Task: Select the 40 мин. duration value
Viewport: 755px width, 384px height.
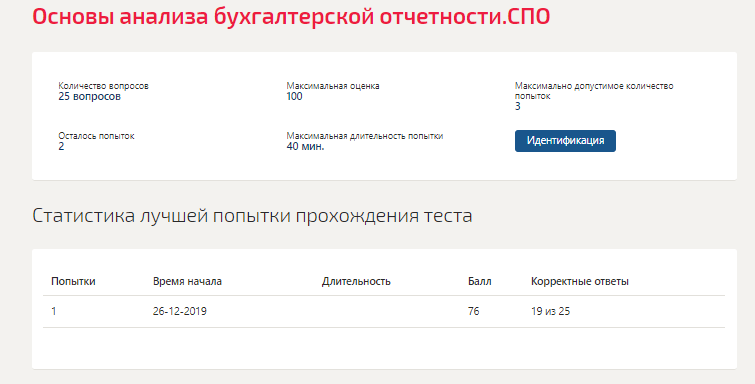Action: pos(305,146)
